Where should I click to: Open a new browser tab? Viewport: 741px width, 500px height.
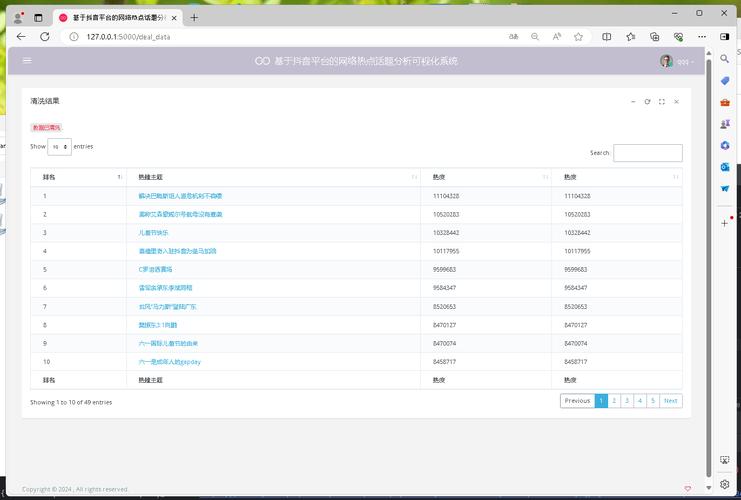[x=194, y=17]
